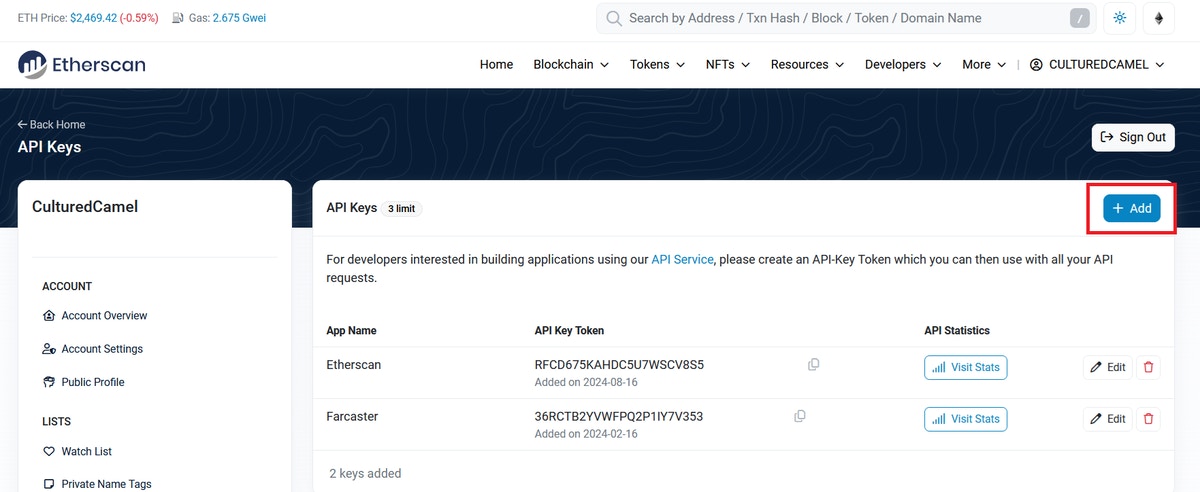Viewport: 1200px width, 492px height.
Task: Expand the Developers menu
Action: [903, 64]
